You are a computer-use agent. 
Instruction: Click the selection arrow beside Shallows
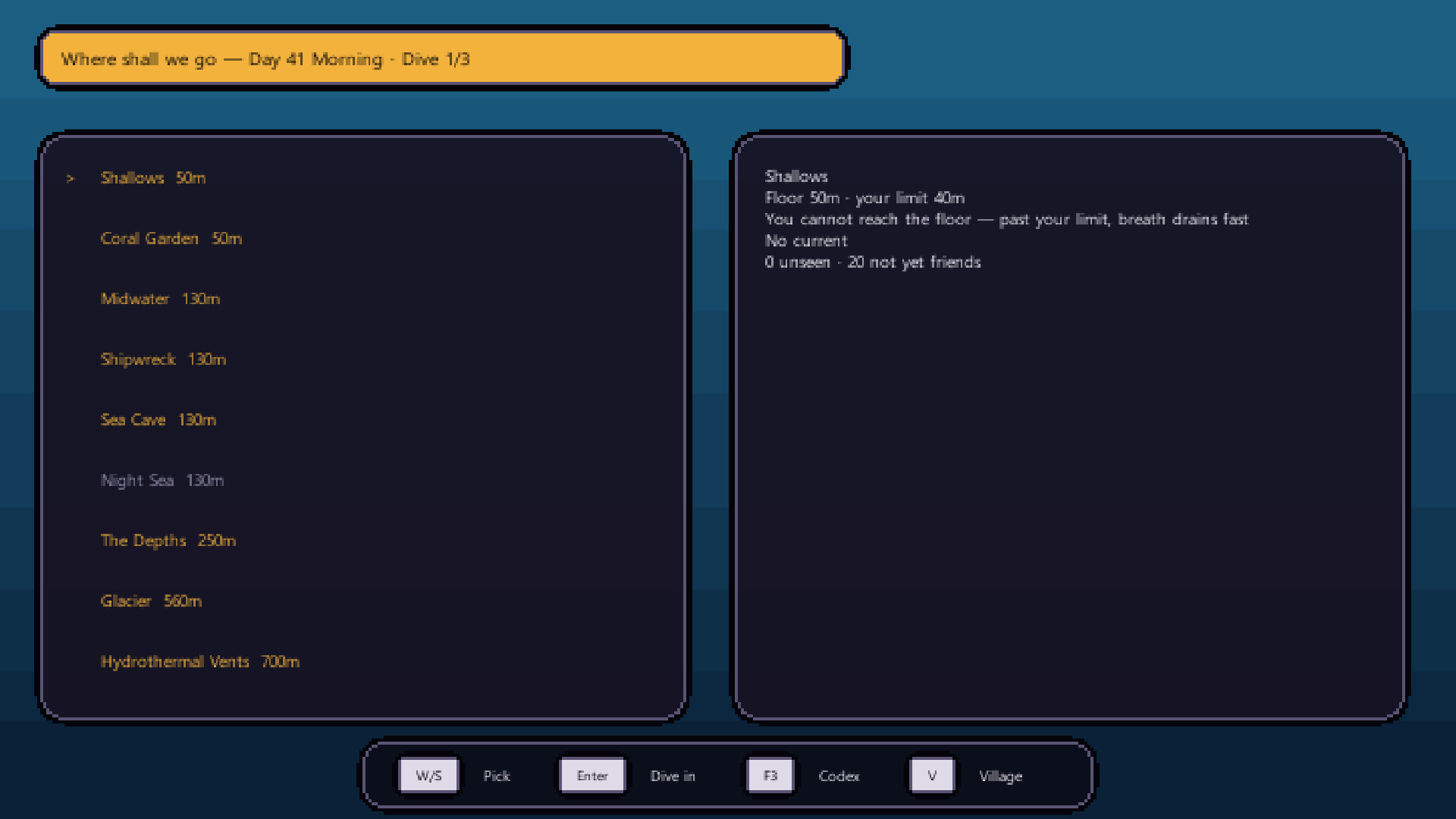pyautogui.click(x=71, y=178)
